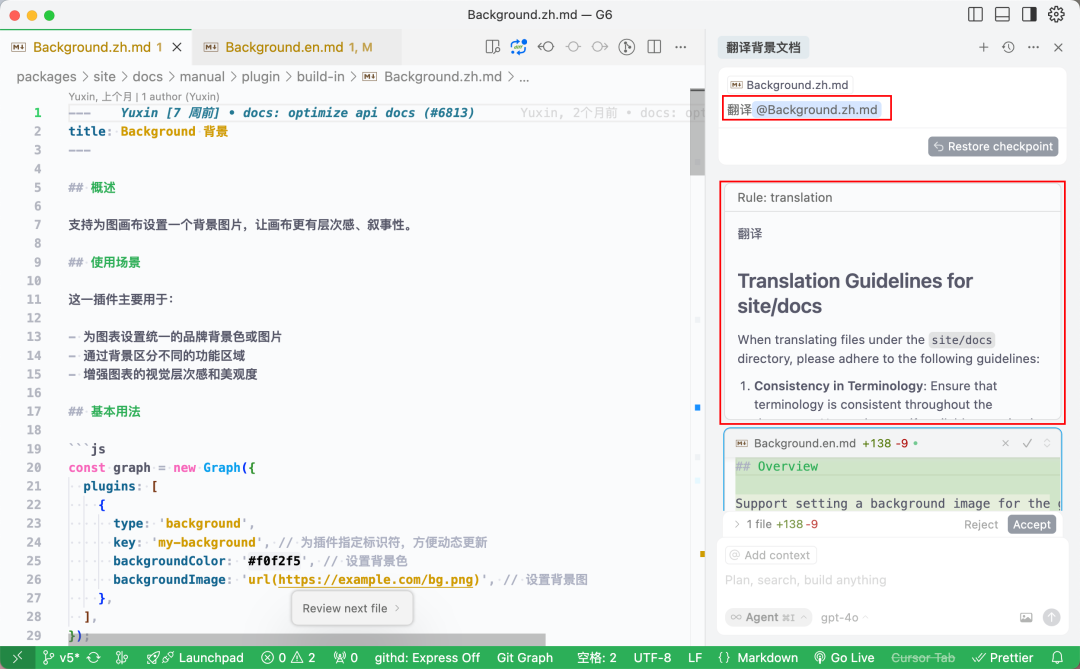Open the editor's more actions ellipsis menu
This screenshot has width=1080, height=669.
(681, 47)
